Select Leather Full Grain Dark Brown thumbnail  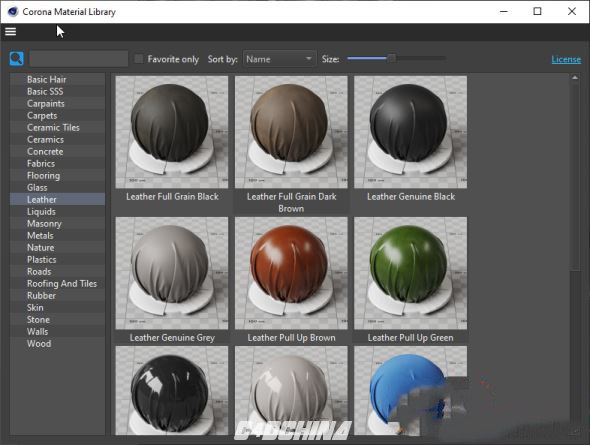click(x=291, y=132)
